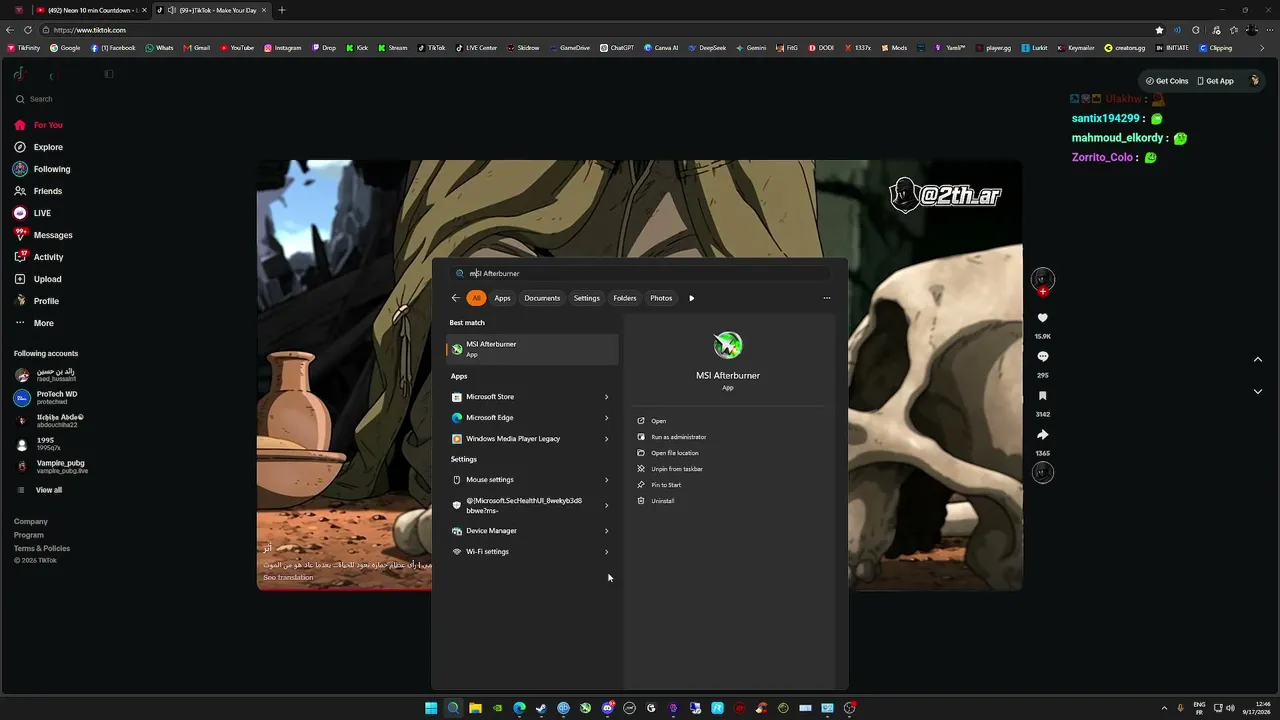
Task: Open the Windows Start button on taskbar
Action: [x=431, y=708]
